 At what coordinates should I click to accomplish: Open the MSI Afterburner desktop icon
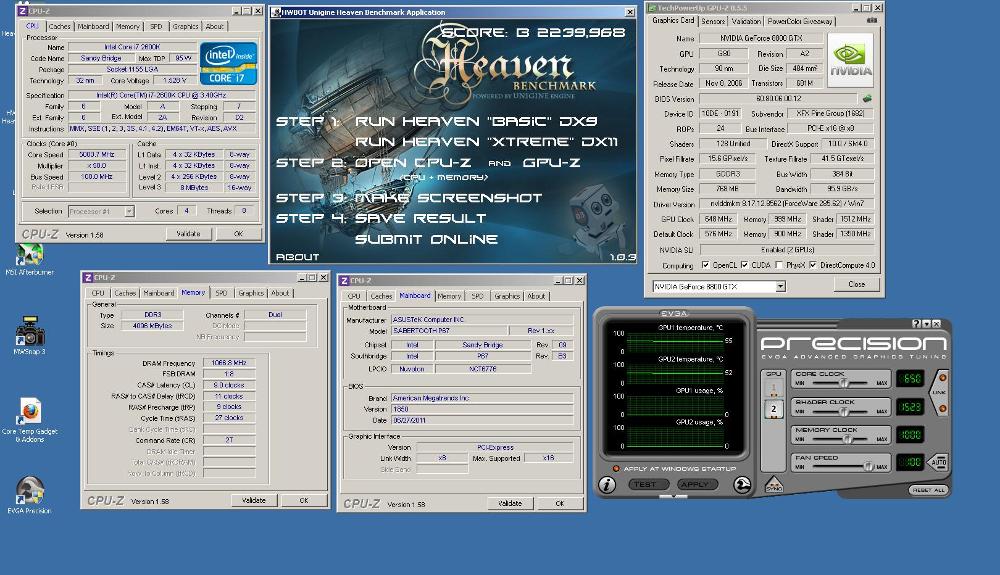29,260
